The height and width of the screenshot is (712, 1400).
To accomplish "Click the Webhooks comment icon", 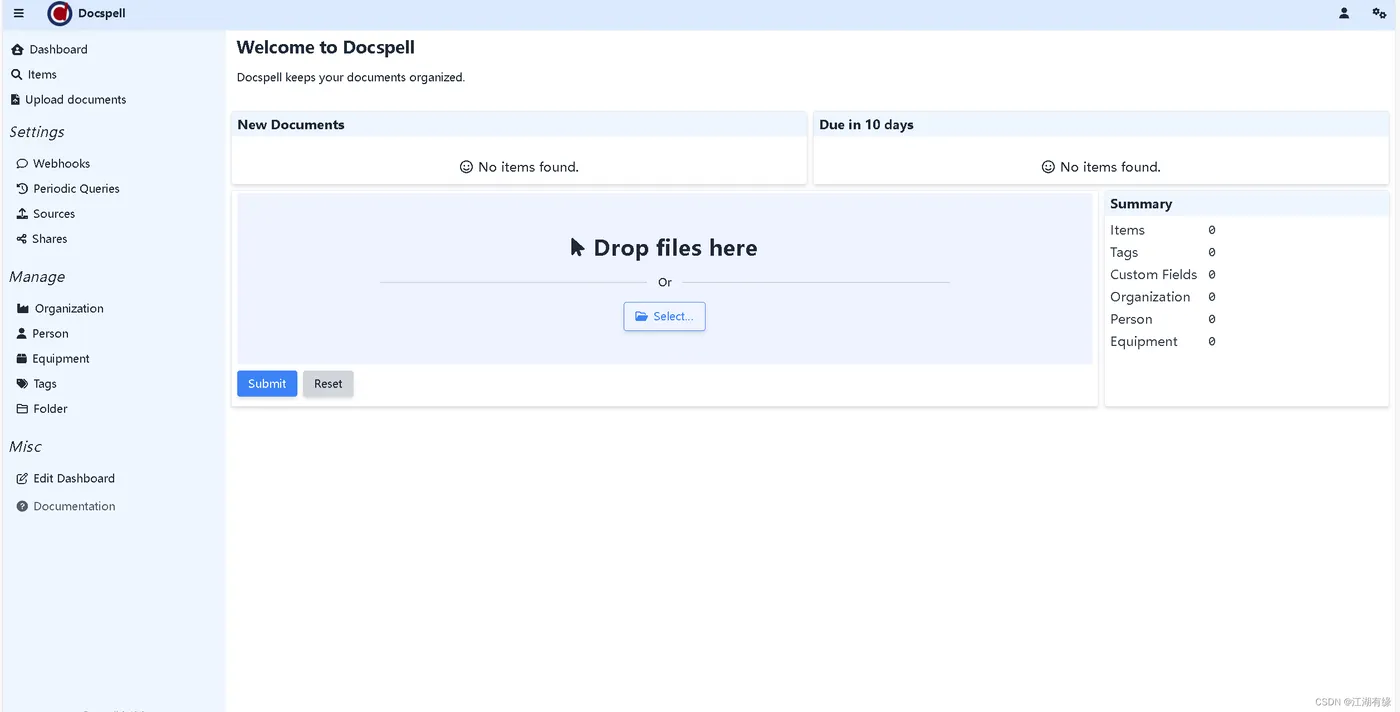I will [x=22, y=164].
